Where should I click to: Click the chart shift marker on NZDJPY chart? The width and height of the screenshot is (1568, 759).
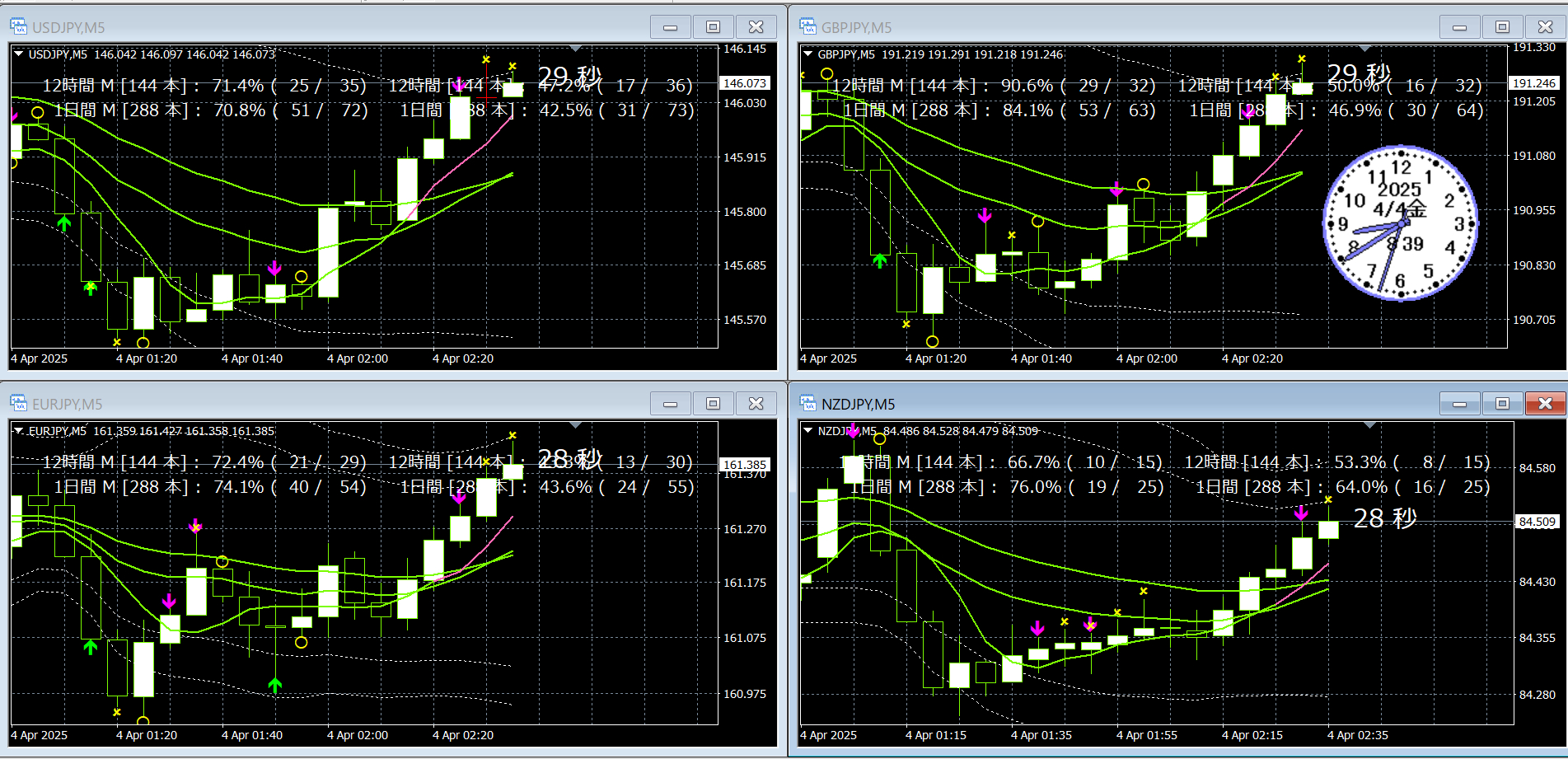point(1369,425)
